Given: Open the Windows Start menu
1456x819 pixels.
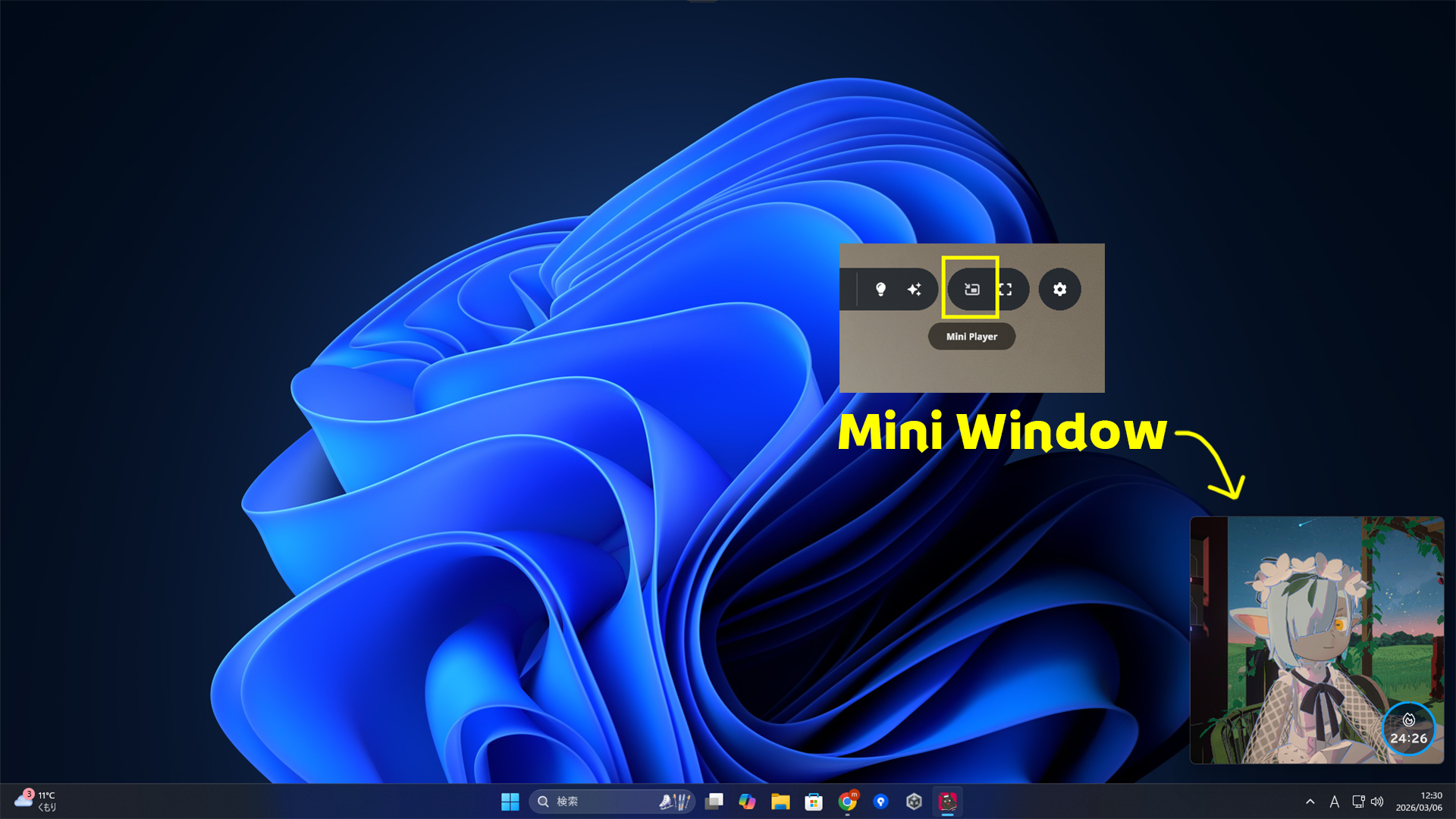Looking at the screenshot, I should point(510,802).
